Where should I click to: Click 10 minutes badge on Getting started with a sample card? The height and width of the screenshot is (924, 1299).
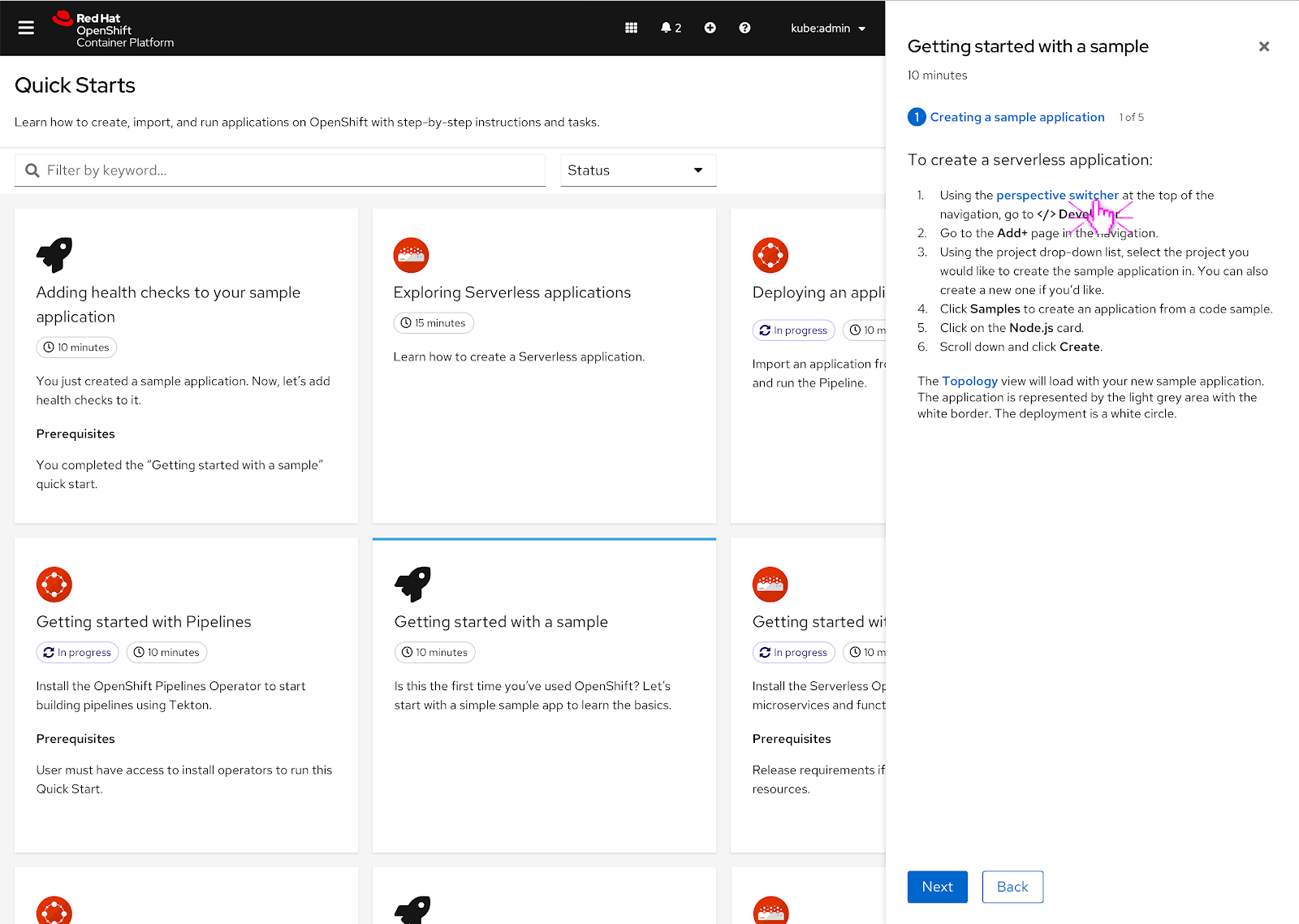coord(435,653)
